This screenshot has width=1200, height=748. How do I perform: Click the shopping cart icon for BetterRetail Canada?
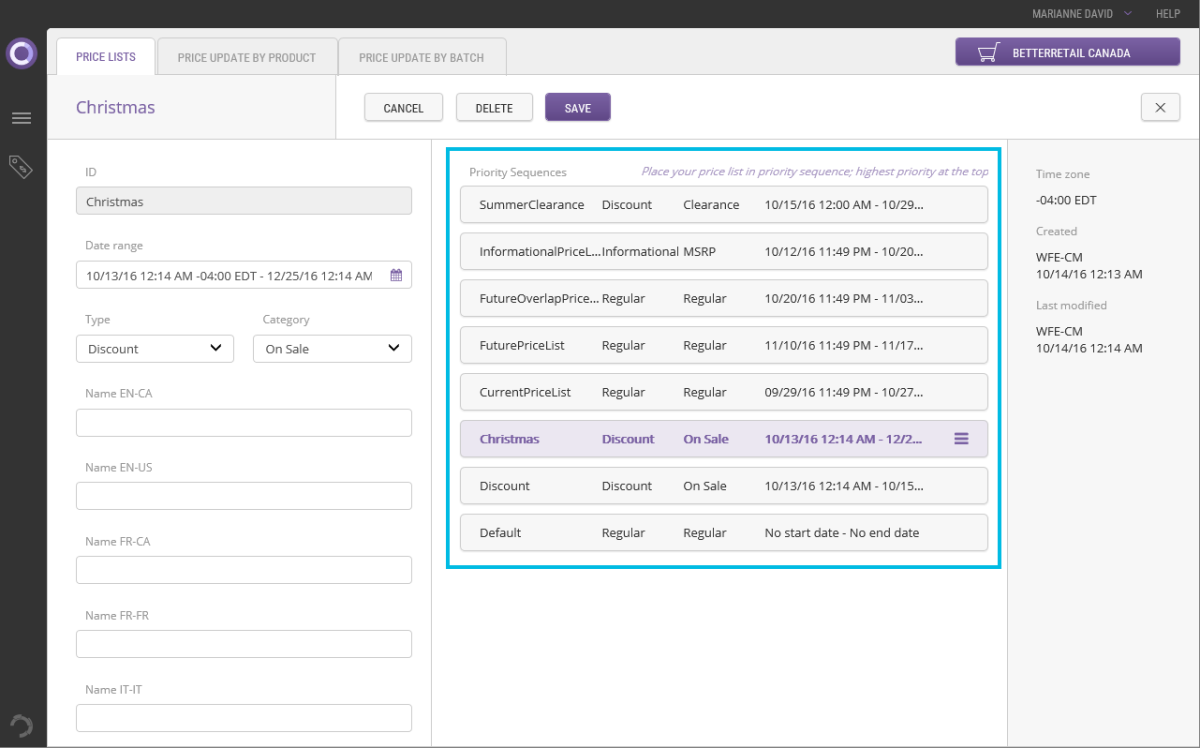pos(989,53)
